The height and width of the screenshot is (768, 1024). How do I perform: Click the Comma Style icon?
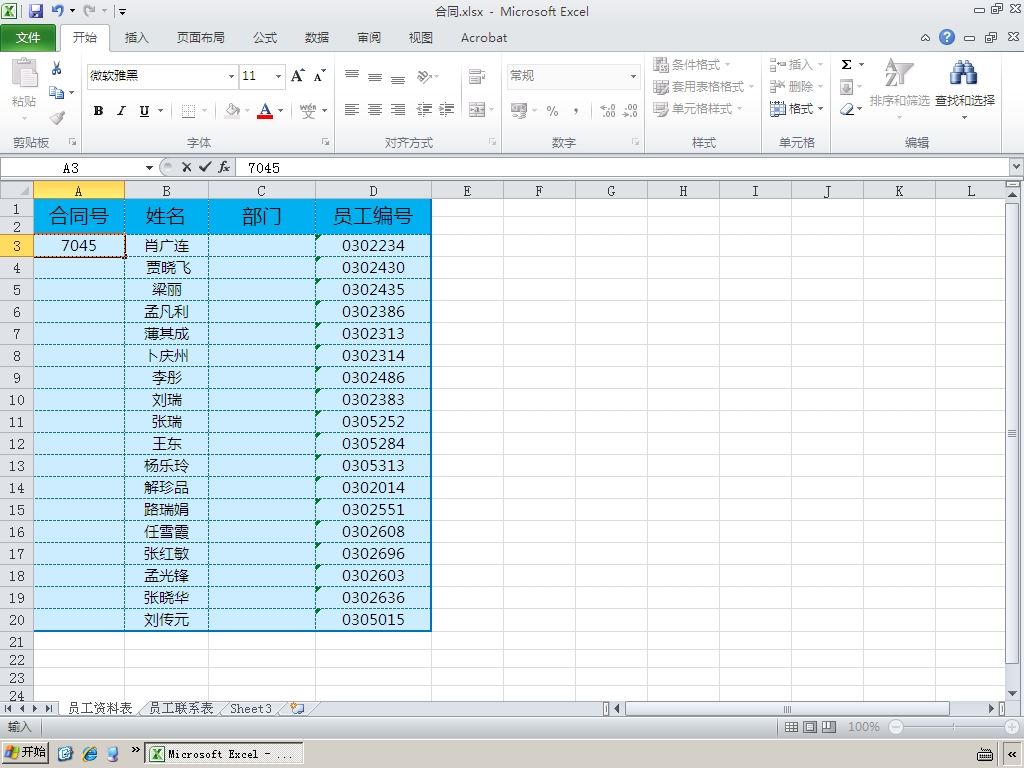pos(575,110)
